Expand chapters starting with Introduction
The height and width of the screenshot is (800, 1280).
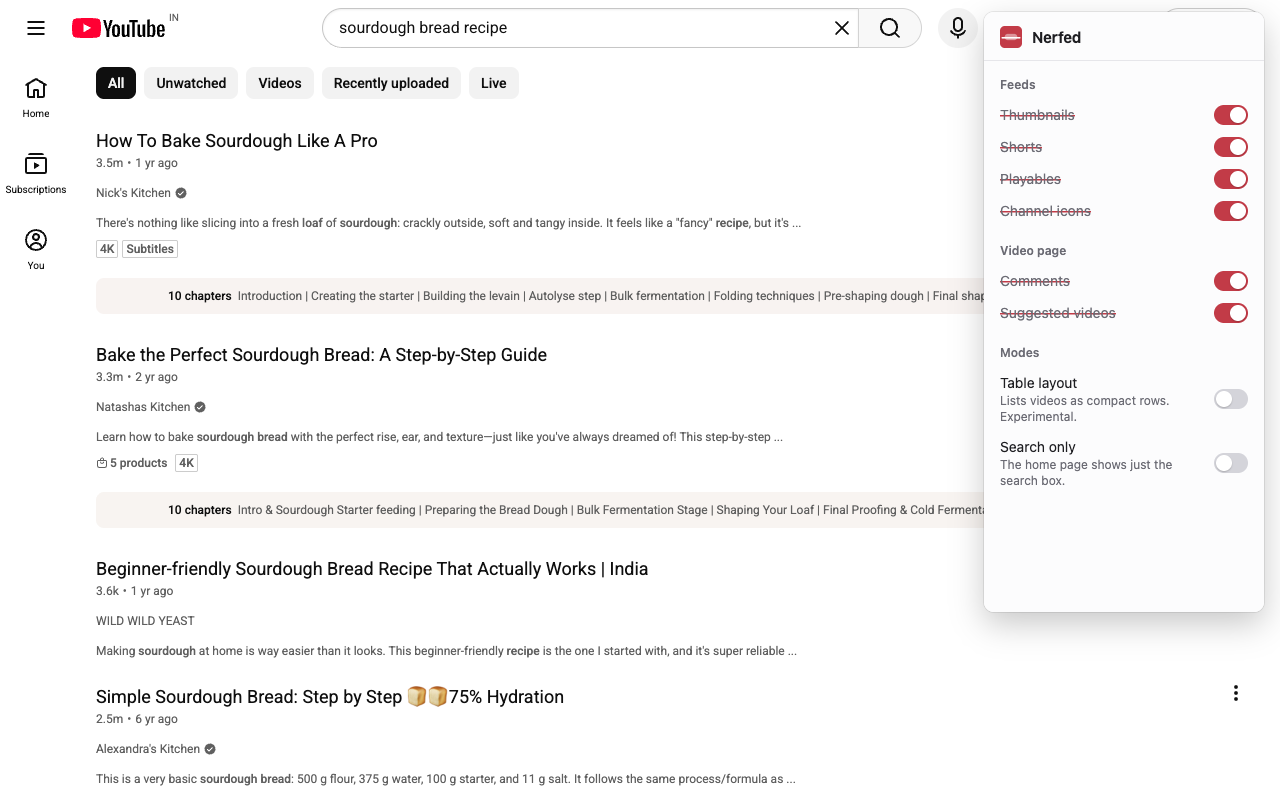coord(540,296)
